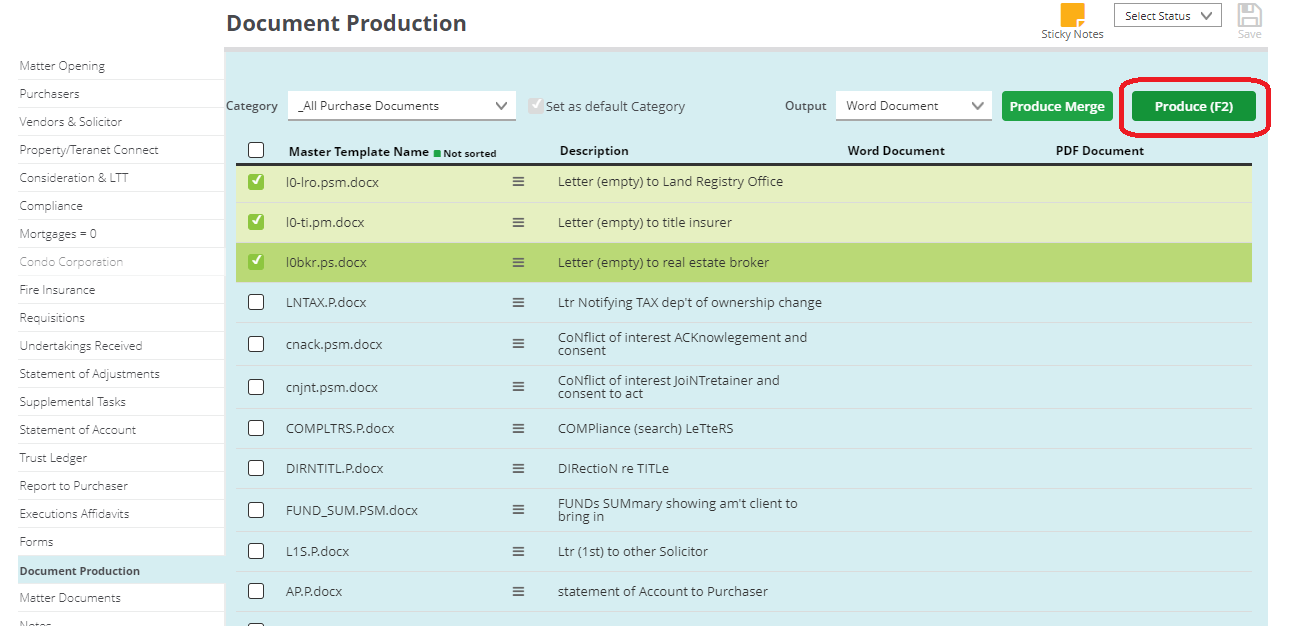Select 'COMPliance (search) LeTteRS' description
This screenshot has height=626, width=1295.
tap(646, 428)
